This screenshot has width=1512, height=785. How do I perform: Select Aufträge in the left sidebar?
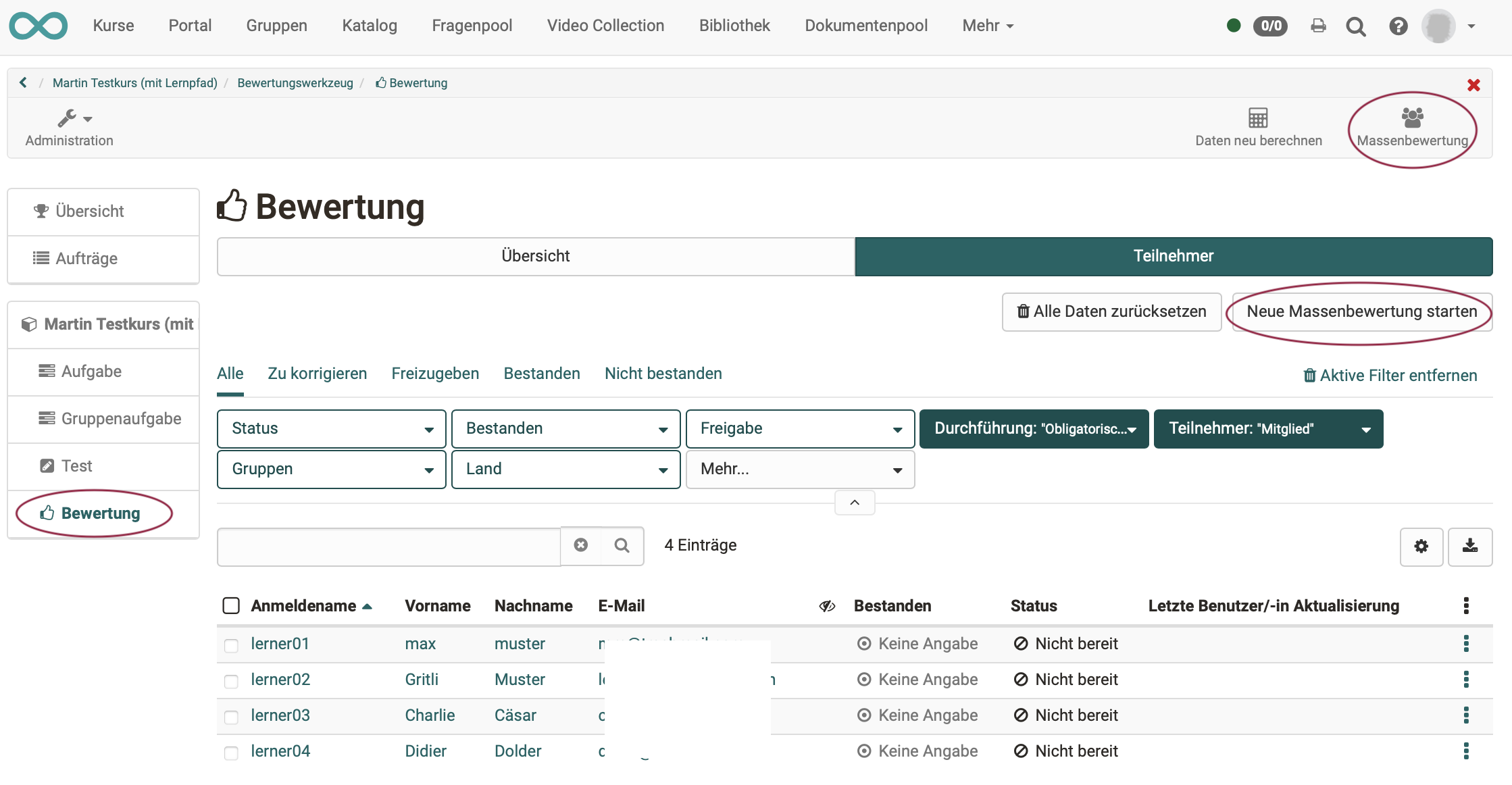point(104,259)
